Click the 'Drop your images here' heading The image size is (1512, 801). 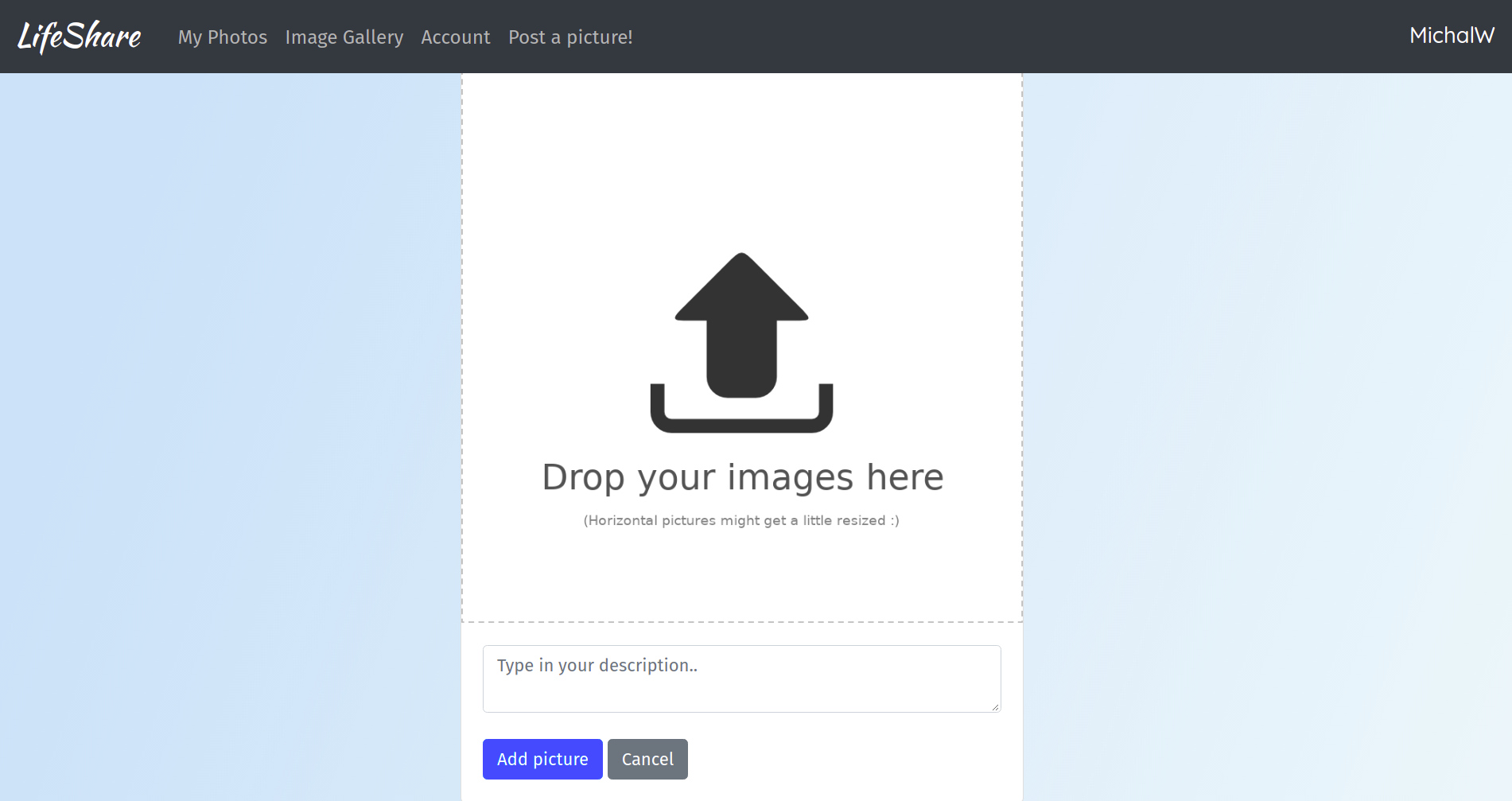743,477
